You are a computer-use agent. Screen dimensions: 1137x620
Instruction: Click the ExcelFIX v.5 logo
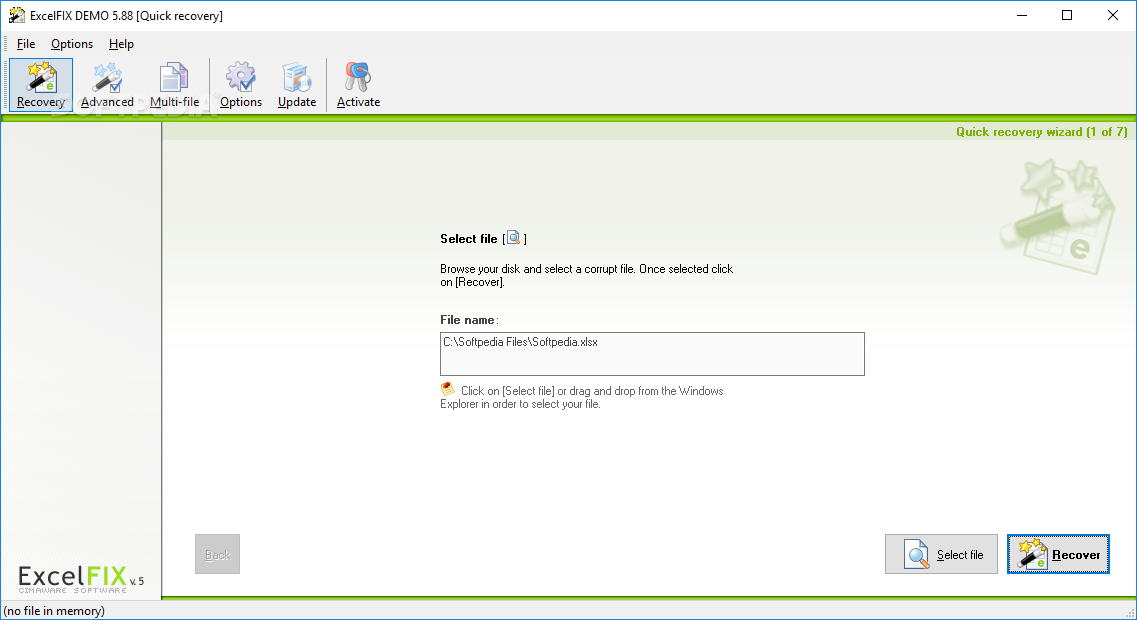click(x=80, y=579)
